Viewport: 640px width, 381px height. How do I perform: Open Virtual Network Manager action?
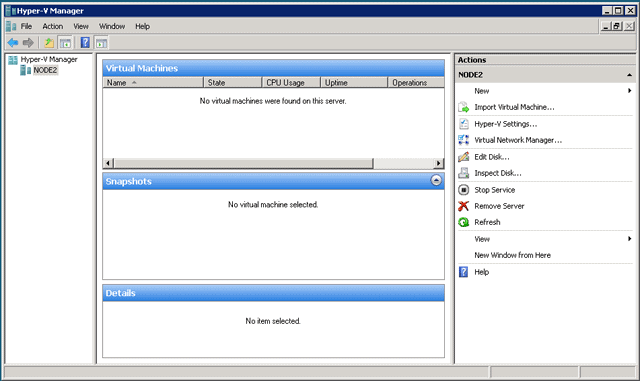[x=518, y=140]
